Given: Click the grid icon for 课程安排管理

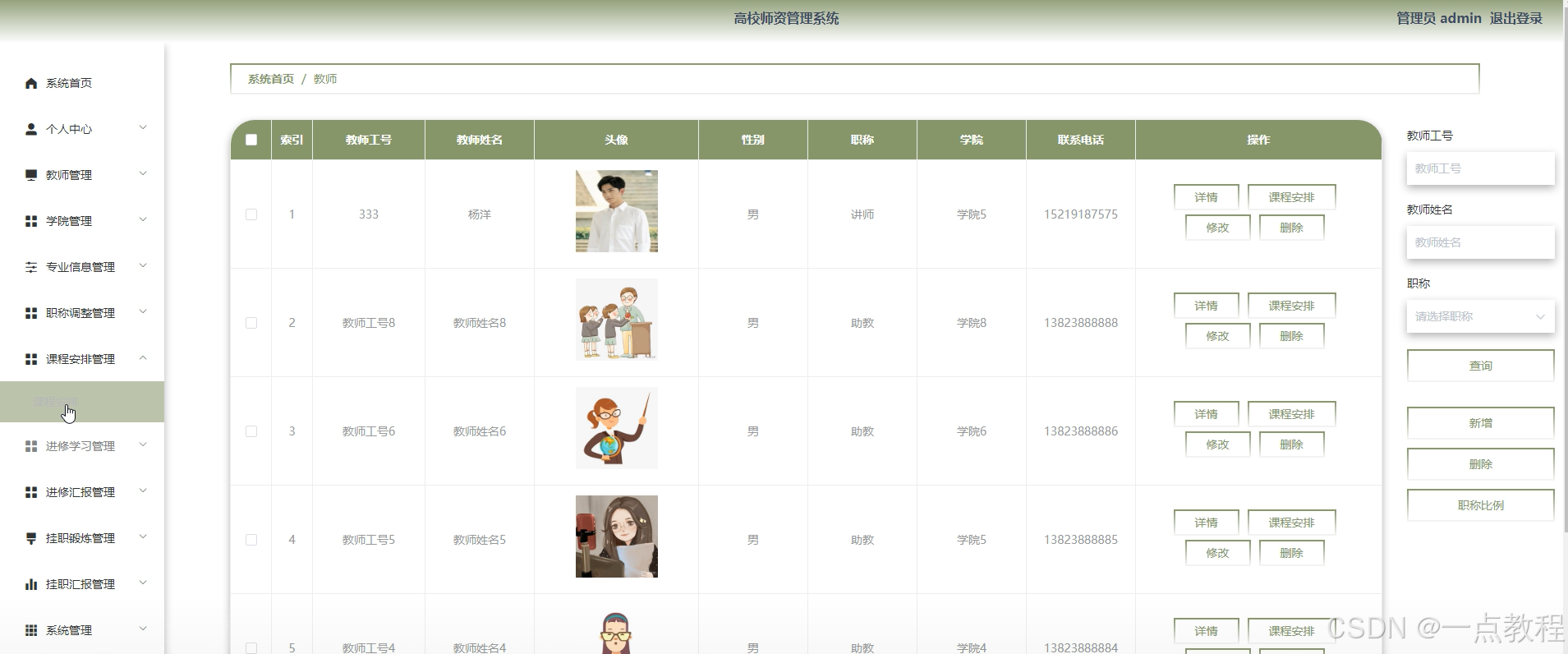Looking at the screenshot, I should (x=31, y=359).
